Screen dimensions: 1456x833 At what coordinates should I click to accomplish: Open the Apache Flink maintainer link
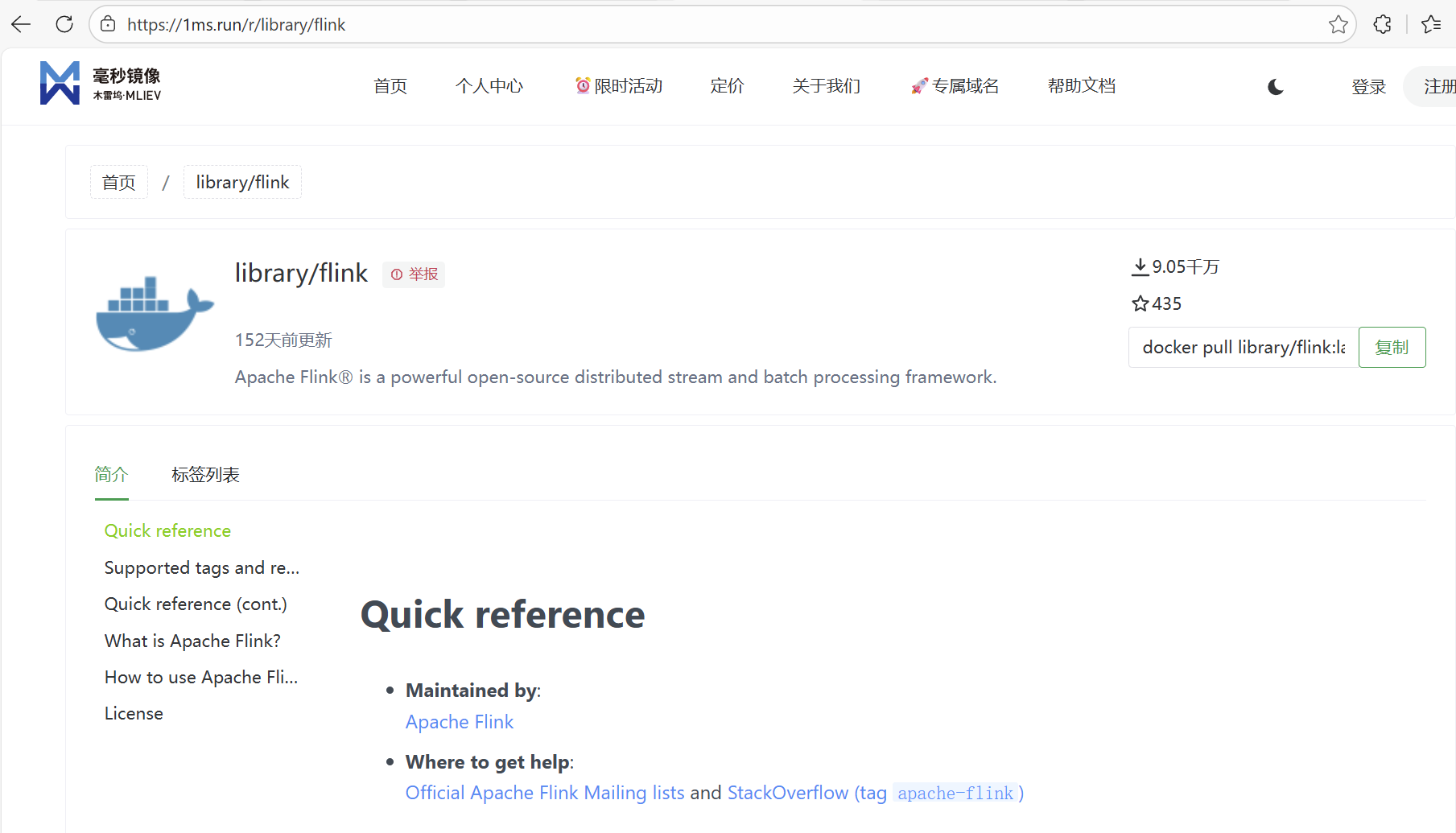pos(460,722)
